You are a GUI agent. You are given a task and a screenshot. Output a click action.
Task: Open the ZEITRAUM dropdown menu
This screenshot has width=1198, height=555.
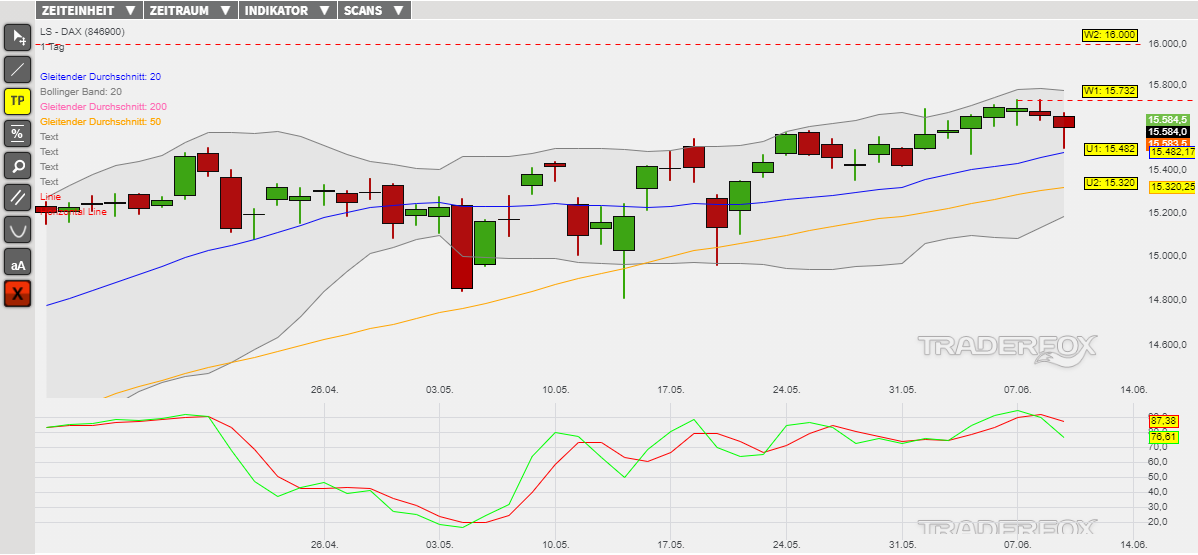(191, 11)
